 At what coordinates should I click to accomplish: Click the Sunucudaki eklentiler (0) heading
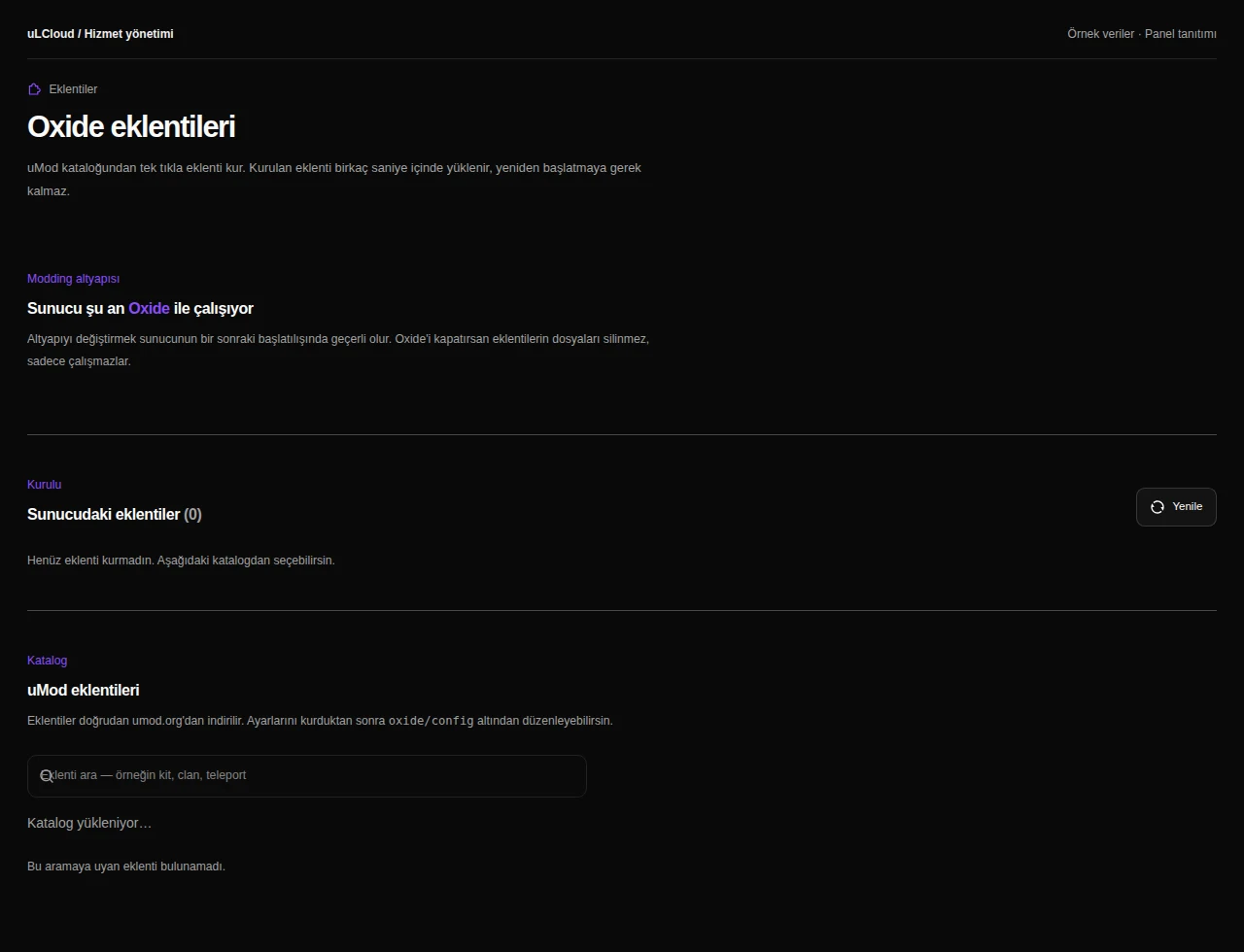click(x=115, y=515)
